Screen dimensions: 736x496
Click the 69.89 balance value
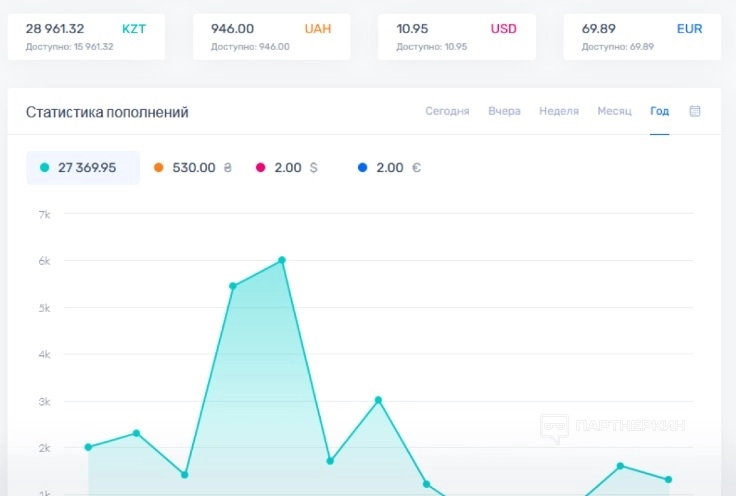(x=598, y=29)
